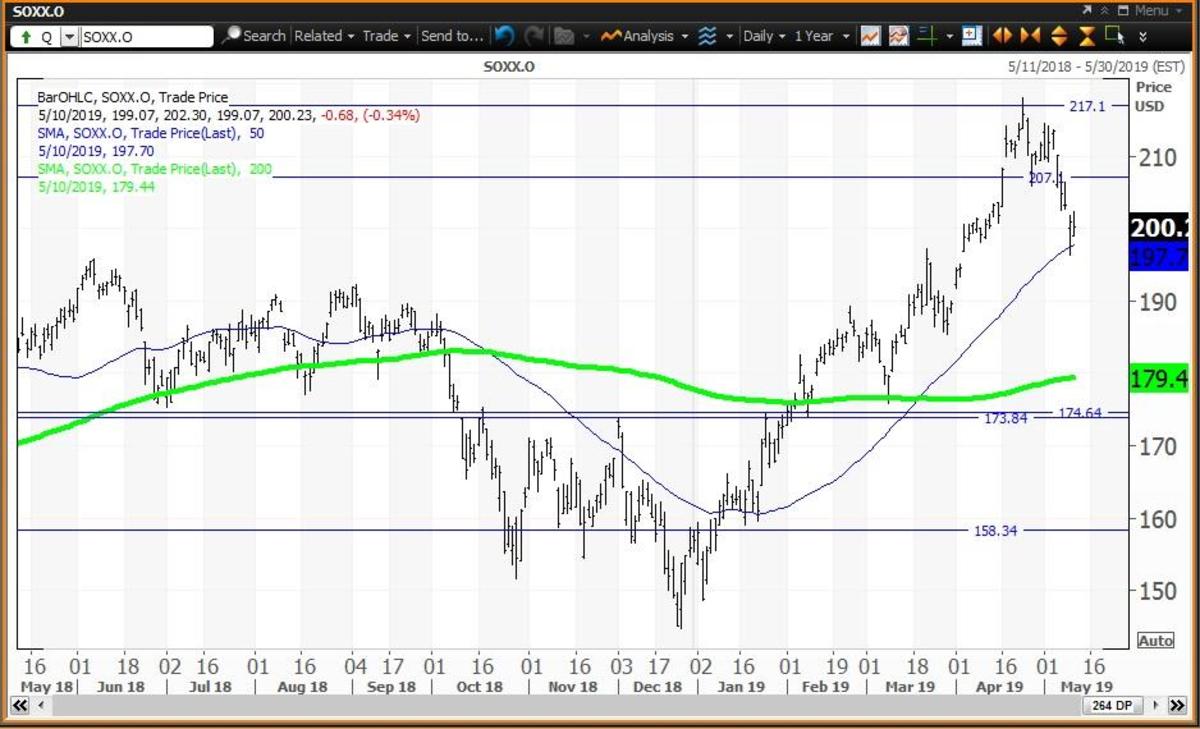Jump to chart end with double-right arrows
Screen dimensions: 1200x729
point(1176,706)
